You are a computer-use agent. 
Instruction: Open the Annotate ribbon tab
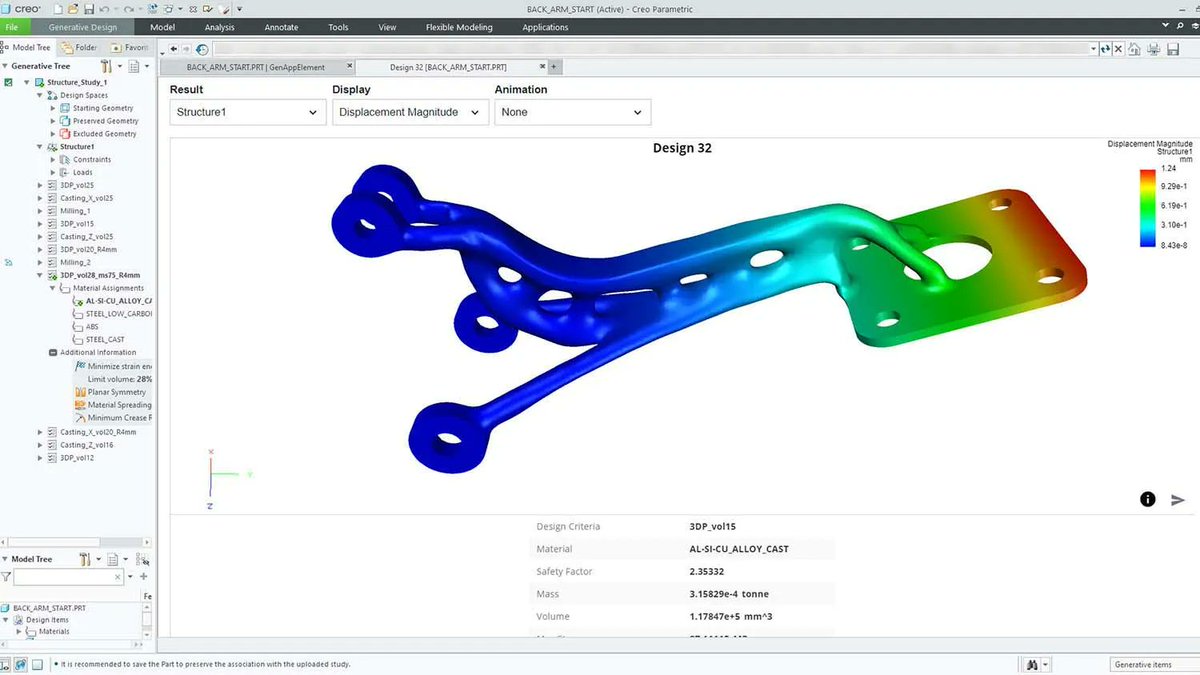281,27
